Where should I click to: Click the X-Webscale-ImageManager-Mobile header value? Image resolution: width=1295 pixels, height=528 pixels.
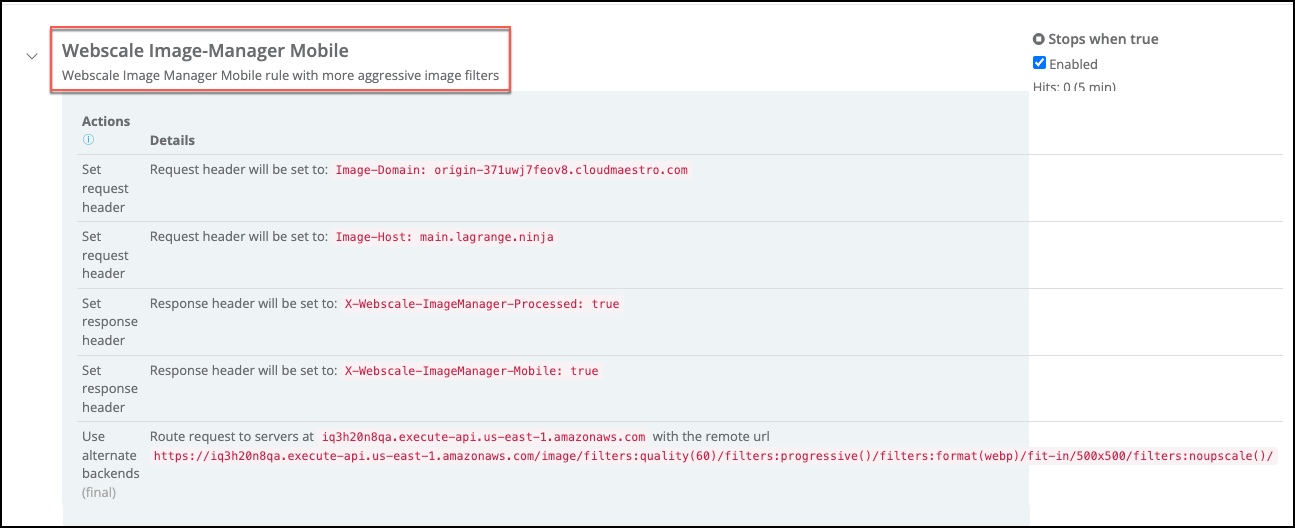pos(471,371)
